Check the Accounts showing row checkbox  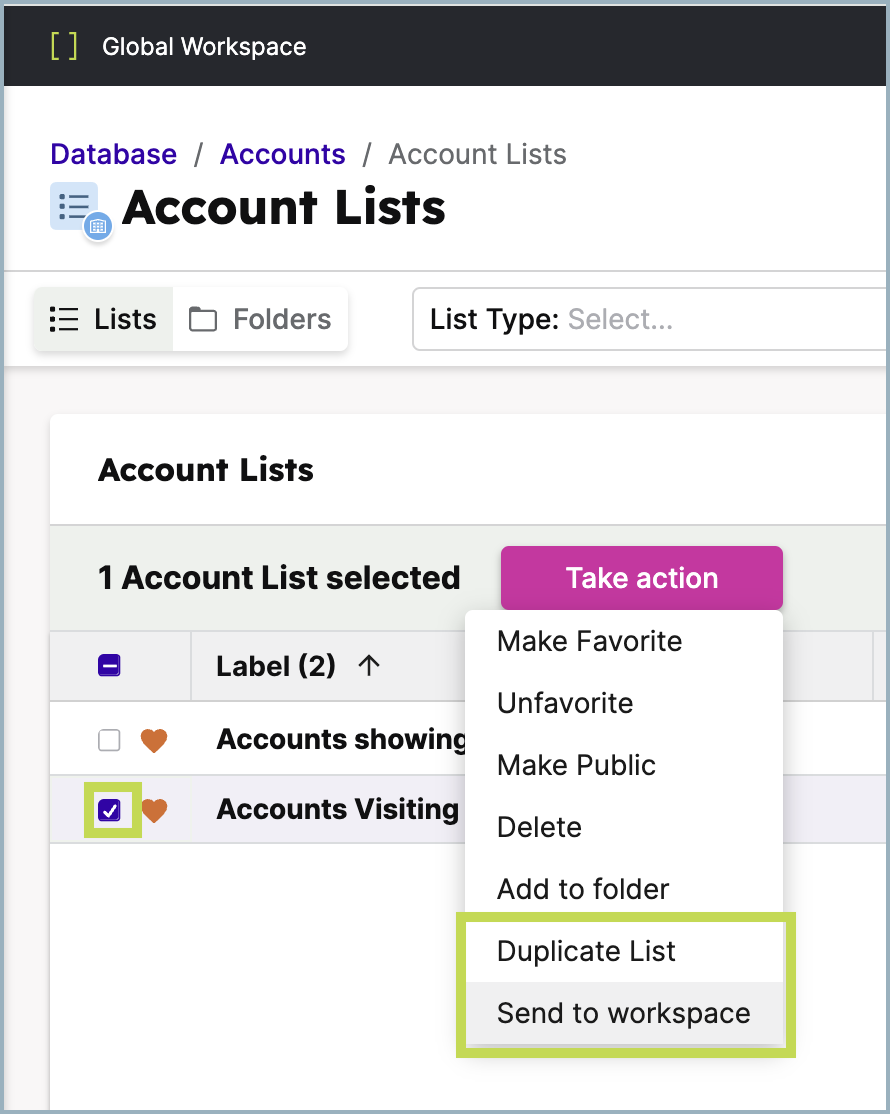109,740
